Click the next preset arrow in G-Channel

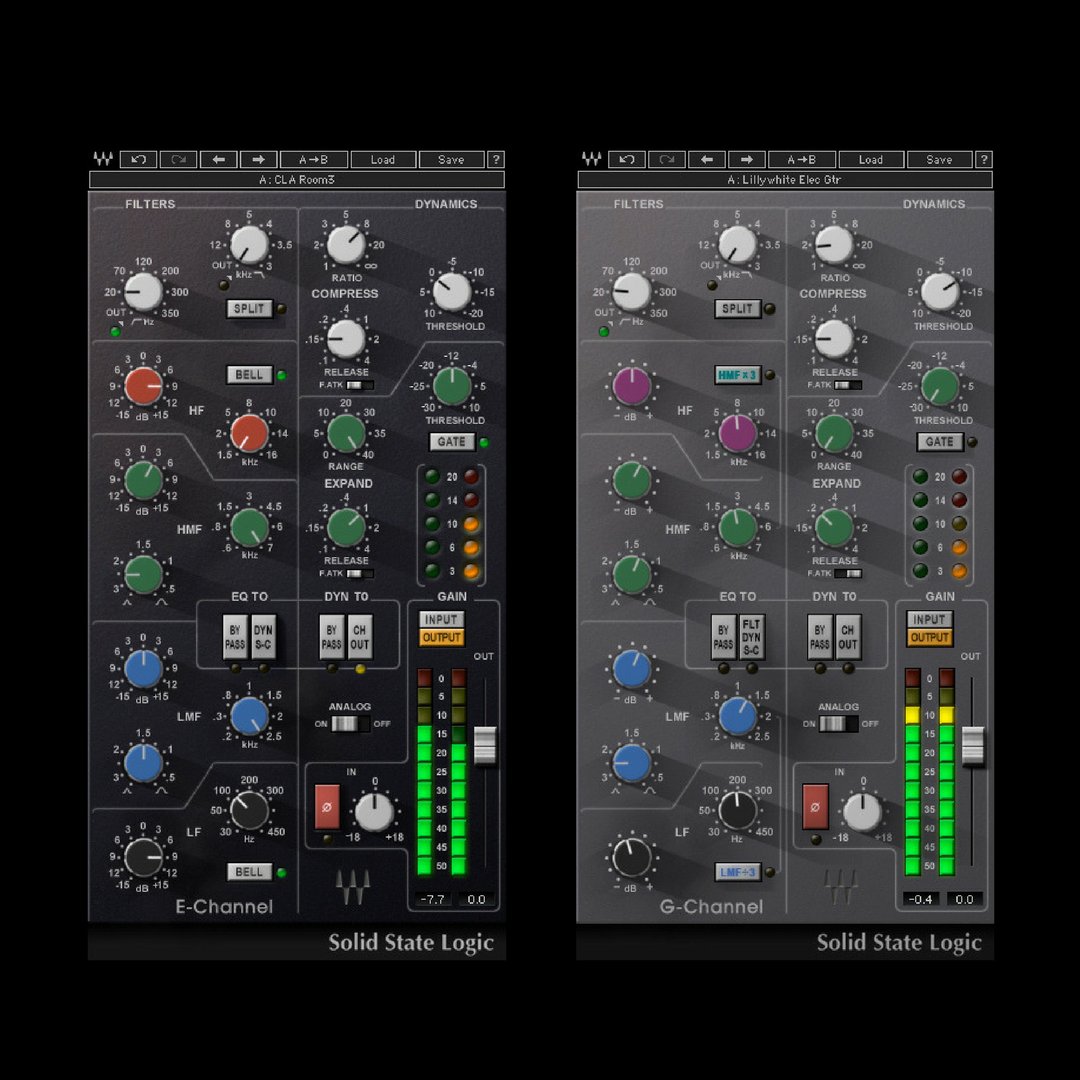[747, 160]
